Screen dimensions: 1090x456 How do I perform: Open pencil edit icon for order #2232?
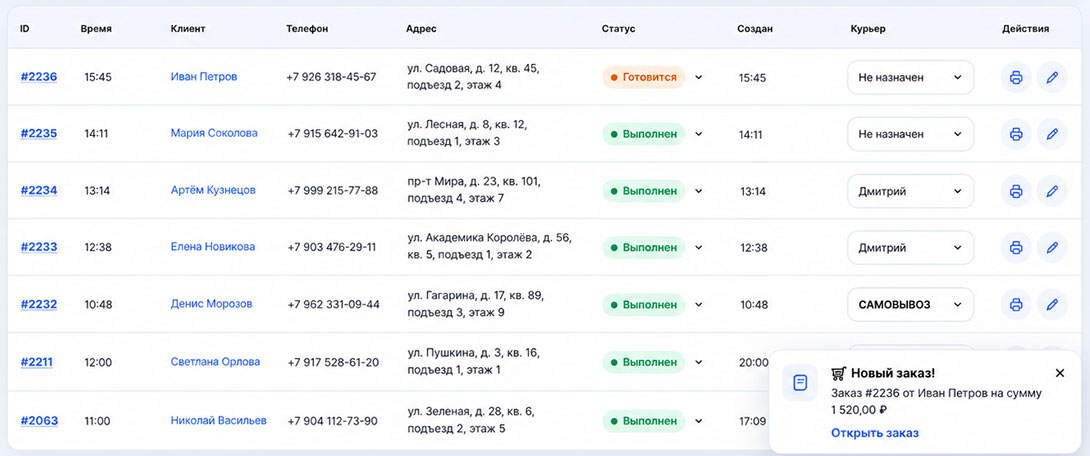(x=1052, y=304)
